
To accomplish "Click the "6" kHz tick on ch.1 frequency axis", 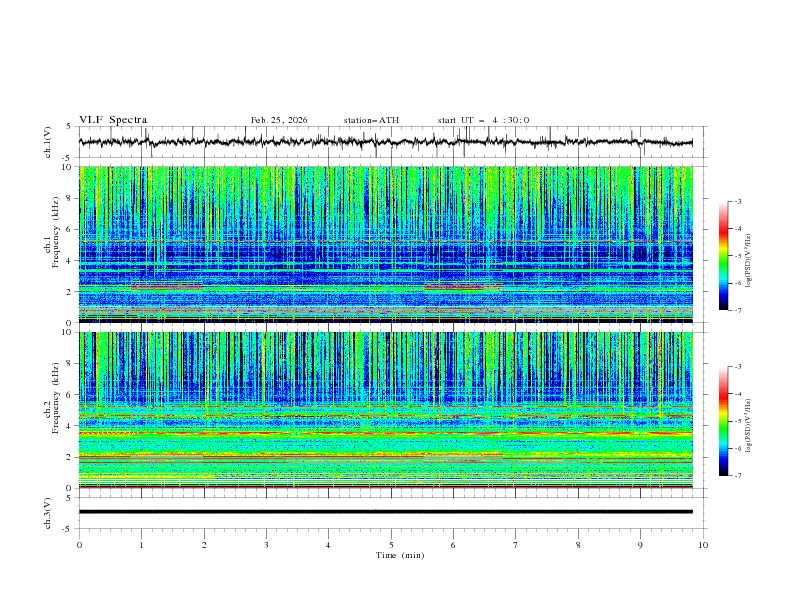I will [x=71, y=229].
